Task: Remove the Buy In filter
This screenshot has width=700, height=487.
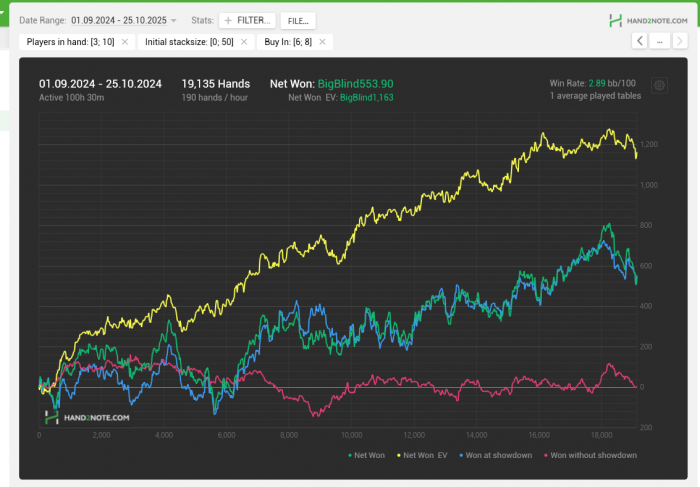Action: (x=324, y=42)
